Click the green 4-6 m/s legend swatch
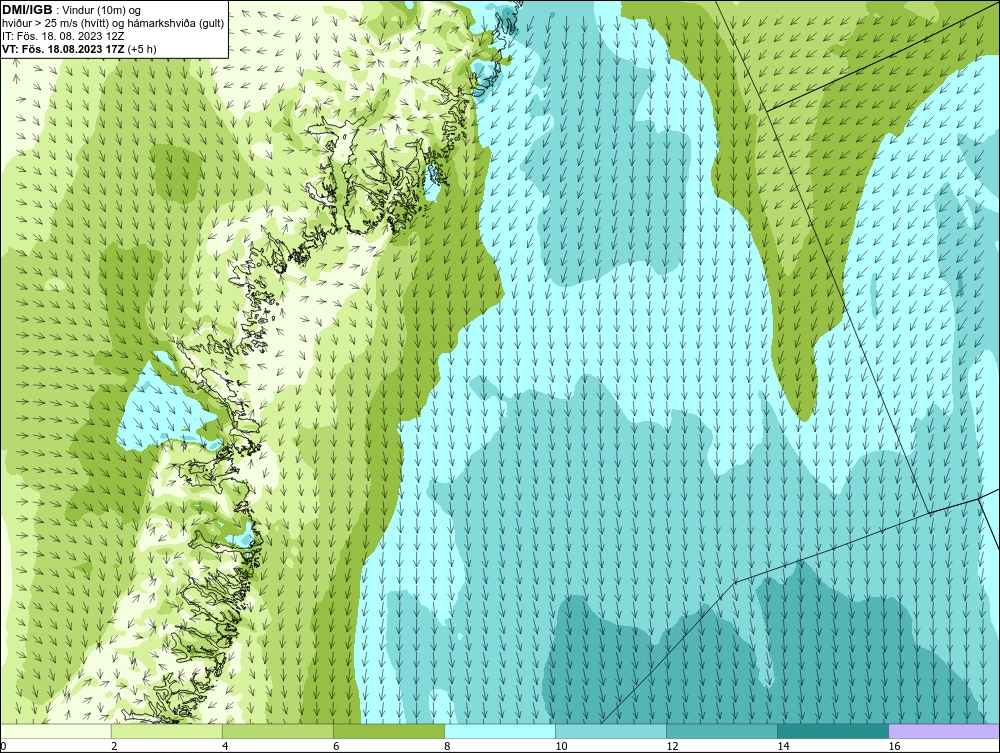Image resolution: width=1000 pixels, height=753 pixels. pos(277,731)
